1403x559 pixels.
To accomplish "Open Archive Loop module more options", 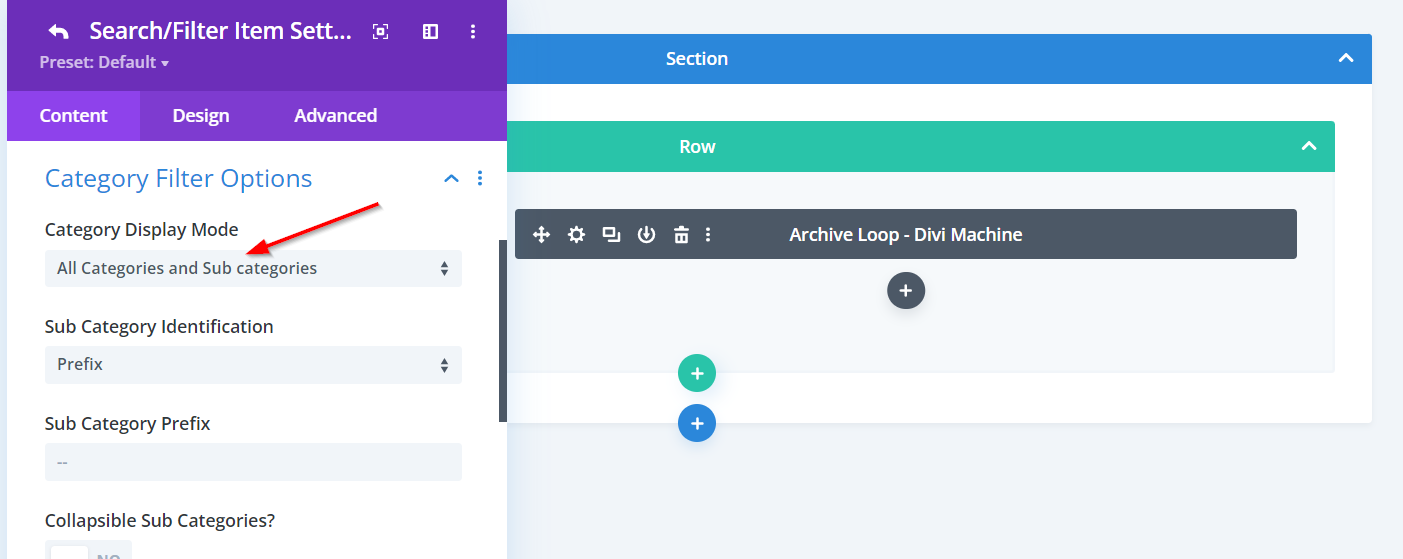I will (x=708, y=235).
